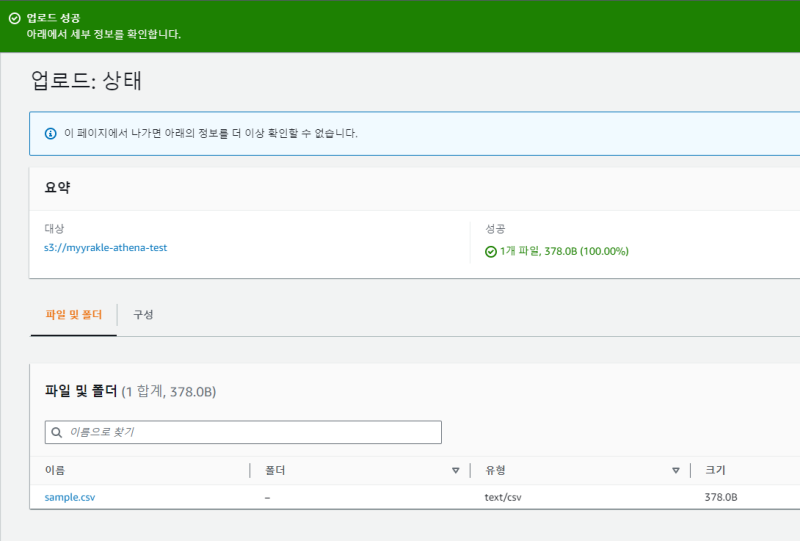Click the success check icon beside 1개 파일
Screen dimensions: 800x541
pyautogui.click(x=490, y=251)
